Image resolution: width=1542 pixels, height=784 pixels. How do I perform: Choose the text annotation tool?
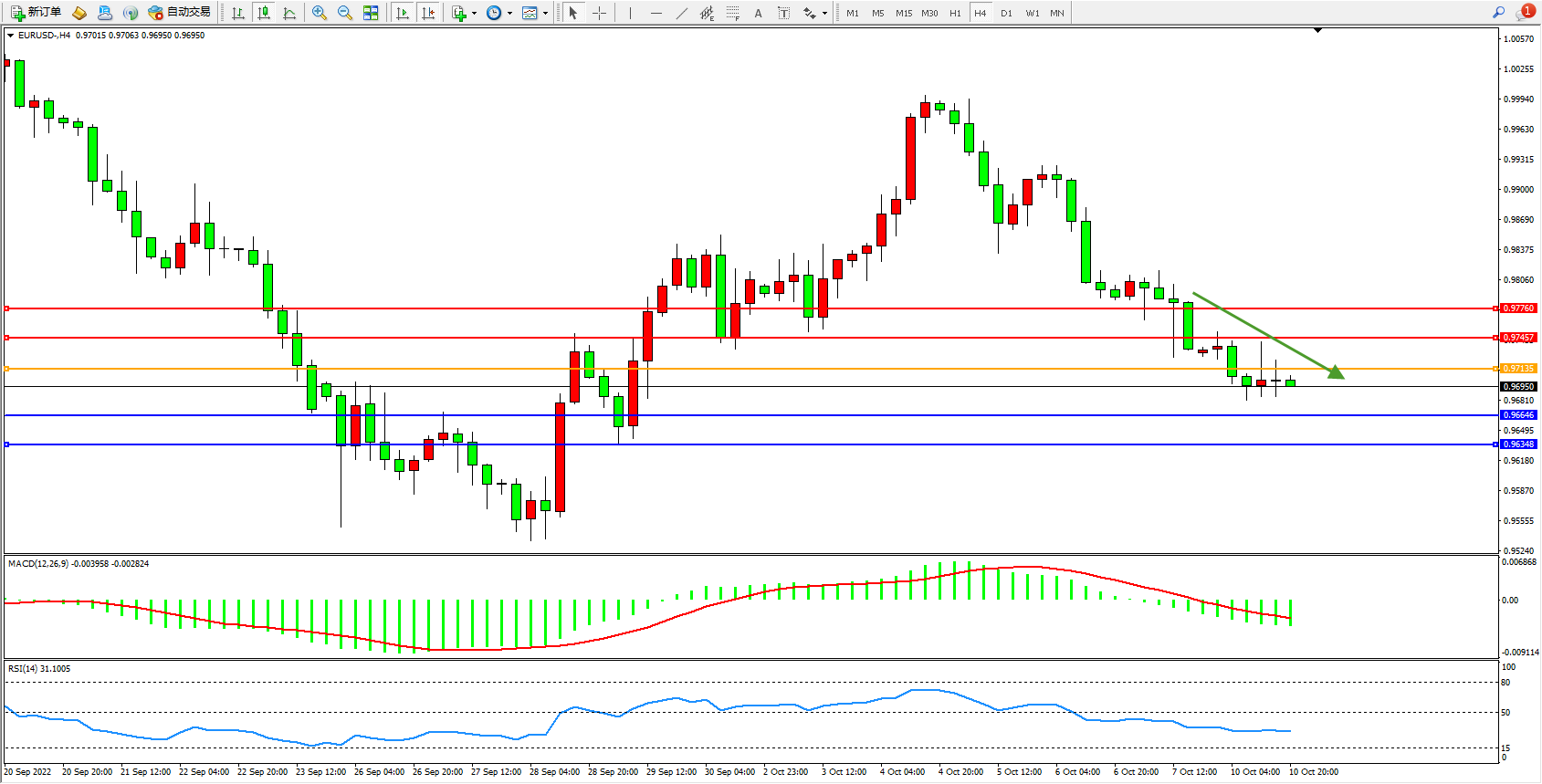758,13
